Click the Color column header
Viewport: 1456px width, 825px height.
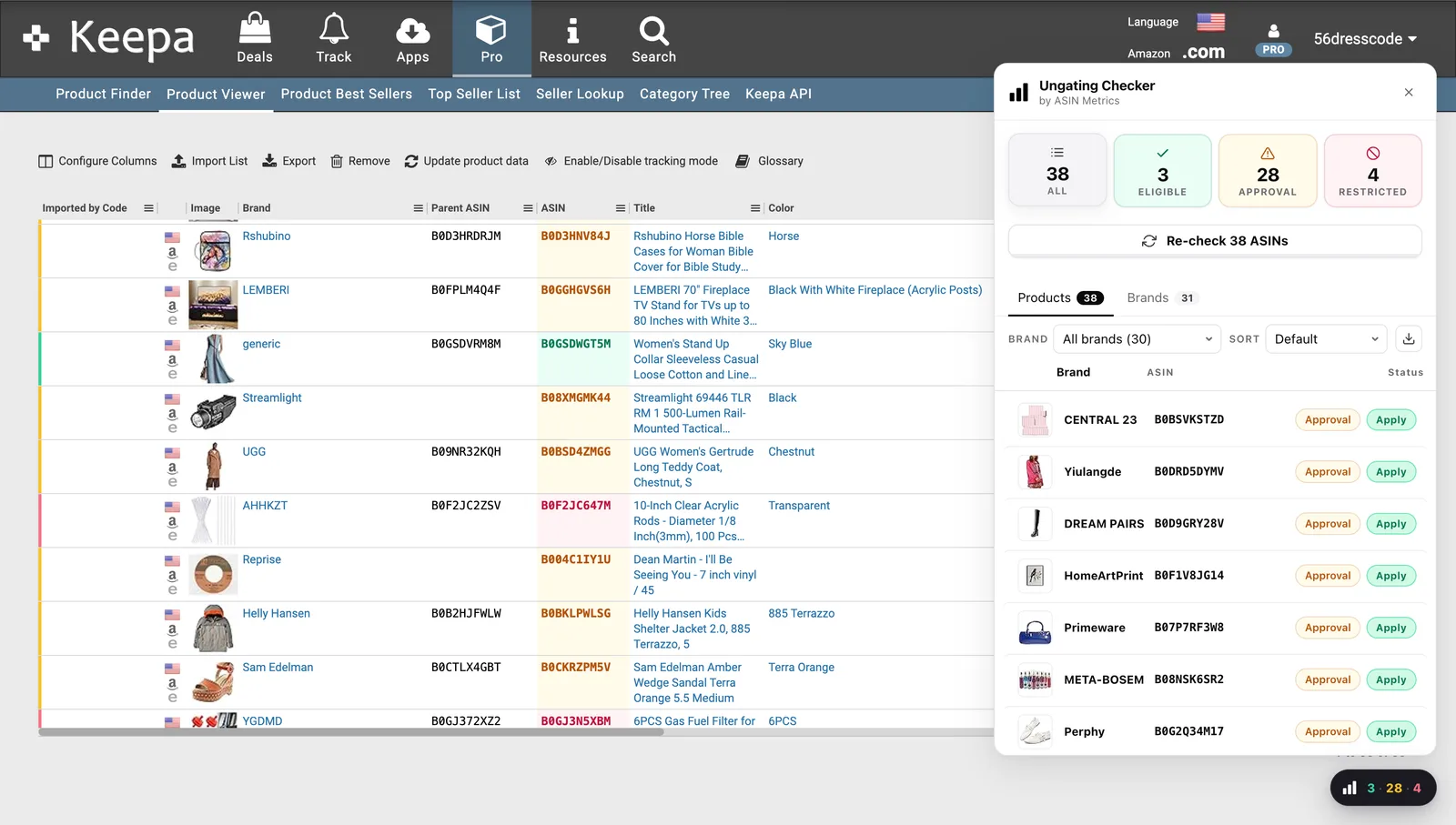coord(781,208)
